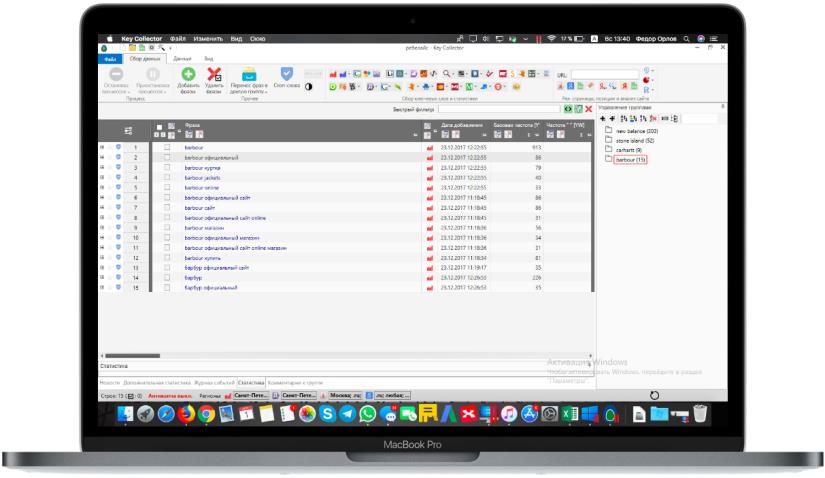Open the Файл menu in macOS menu bar
The image size is (825, 478).
[177, 38]
